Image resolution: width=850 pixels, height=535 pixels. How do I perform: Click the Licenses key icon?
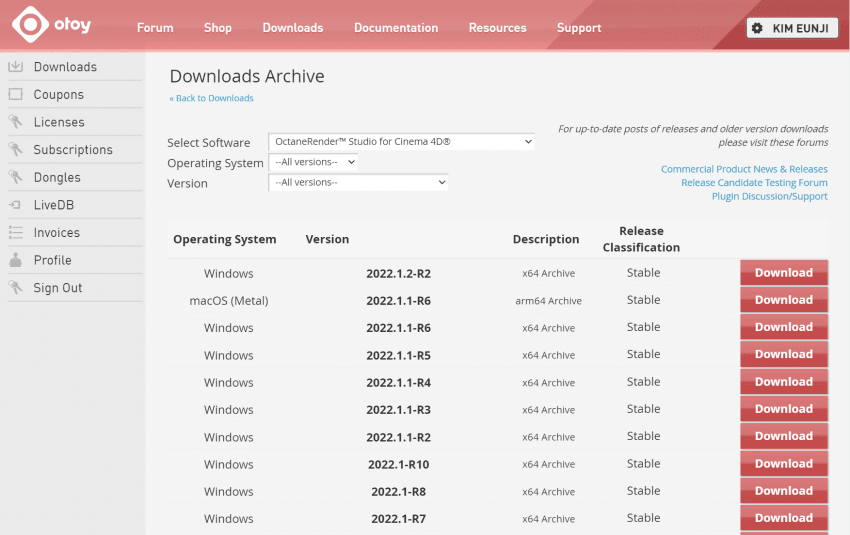pyautogui.click(x=16, y=122)
